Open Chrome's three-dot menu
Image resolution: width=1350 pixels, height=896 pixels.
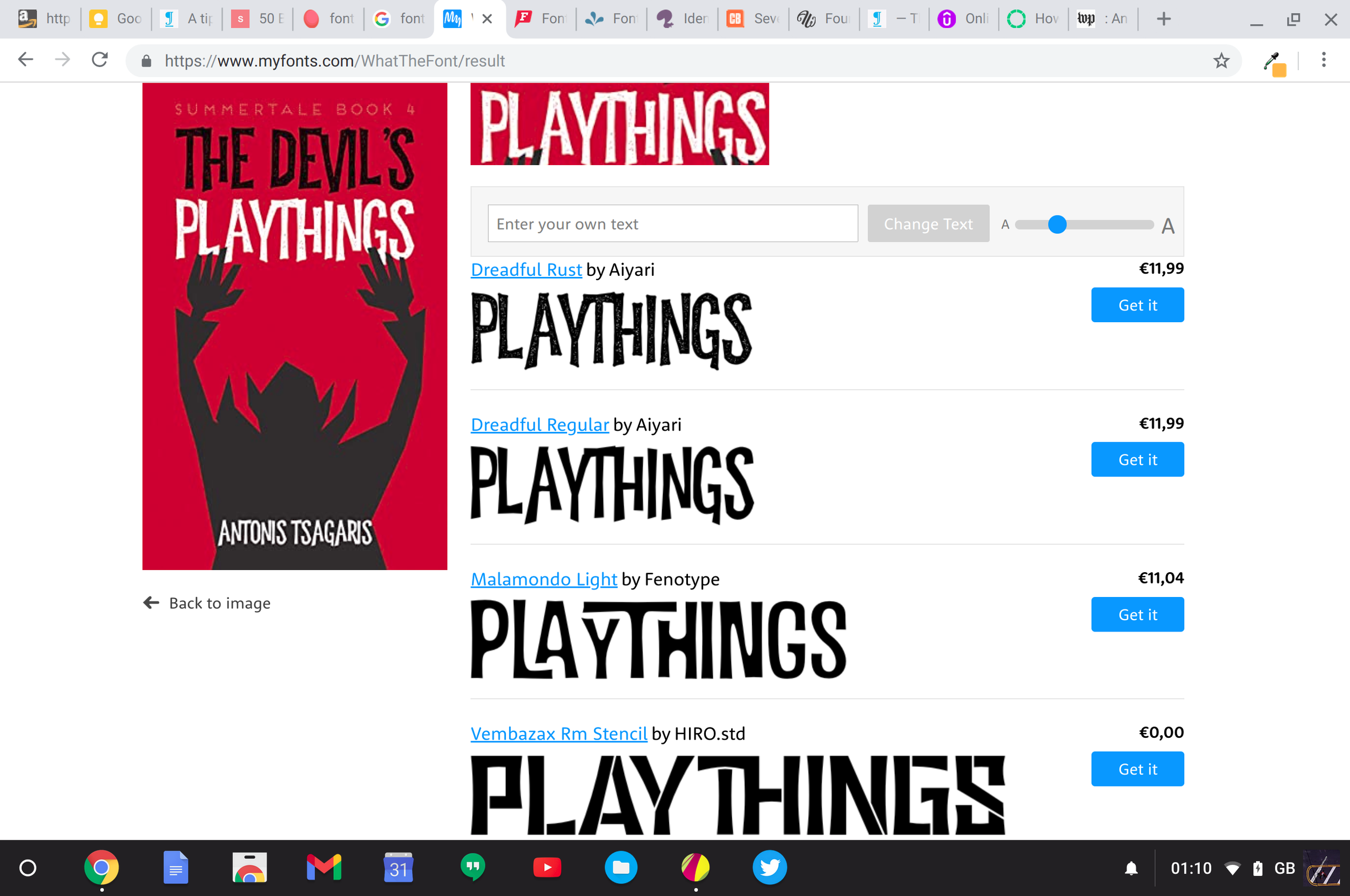[x=1324, y=59]
